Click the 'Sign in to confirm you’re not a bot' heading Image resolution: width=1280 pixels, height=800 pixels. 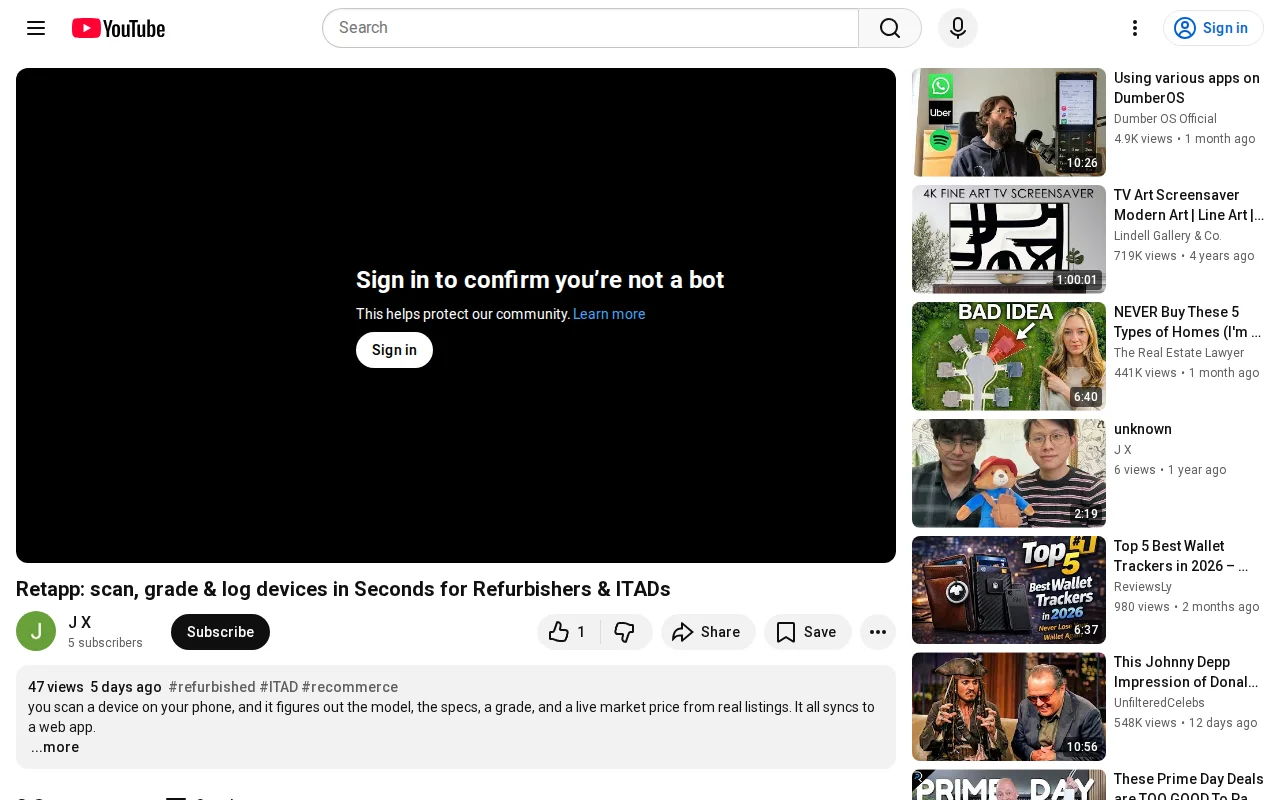point(540,280)
